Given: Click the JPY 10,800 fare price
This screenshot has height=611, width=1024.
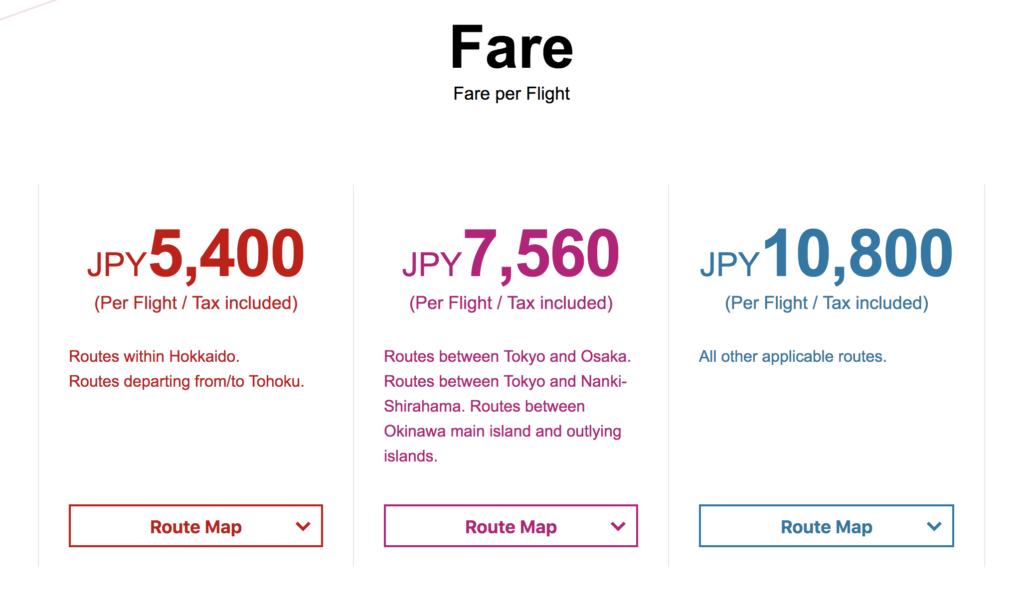Looking at the screenshot, I should click(826, 254).
